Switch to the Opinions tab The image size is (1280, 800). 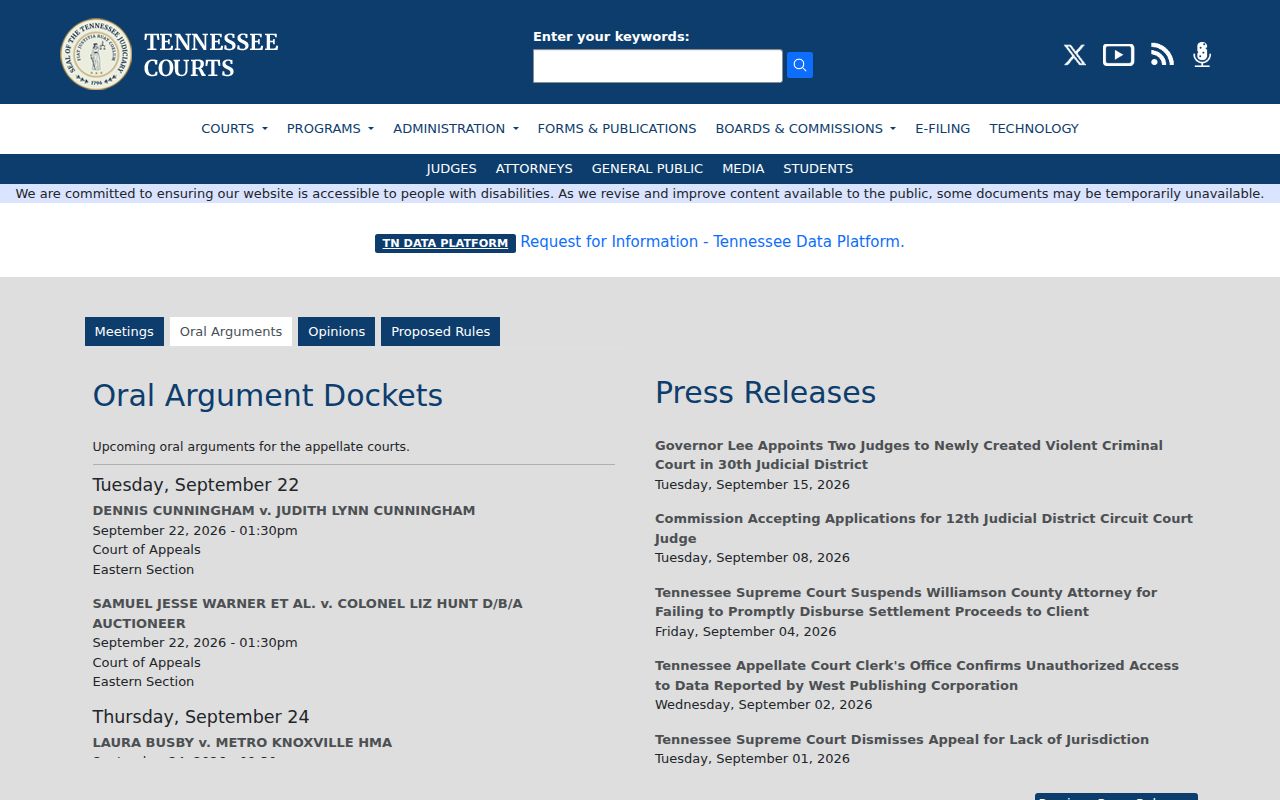click(337, 331)
